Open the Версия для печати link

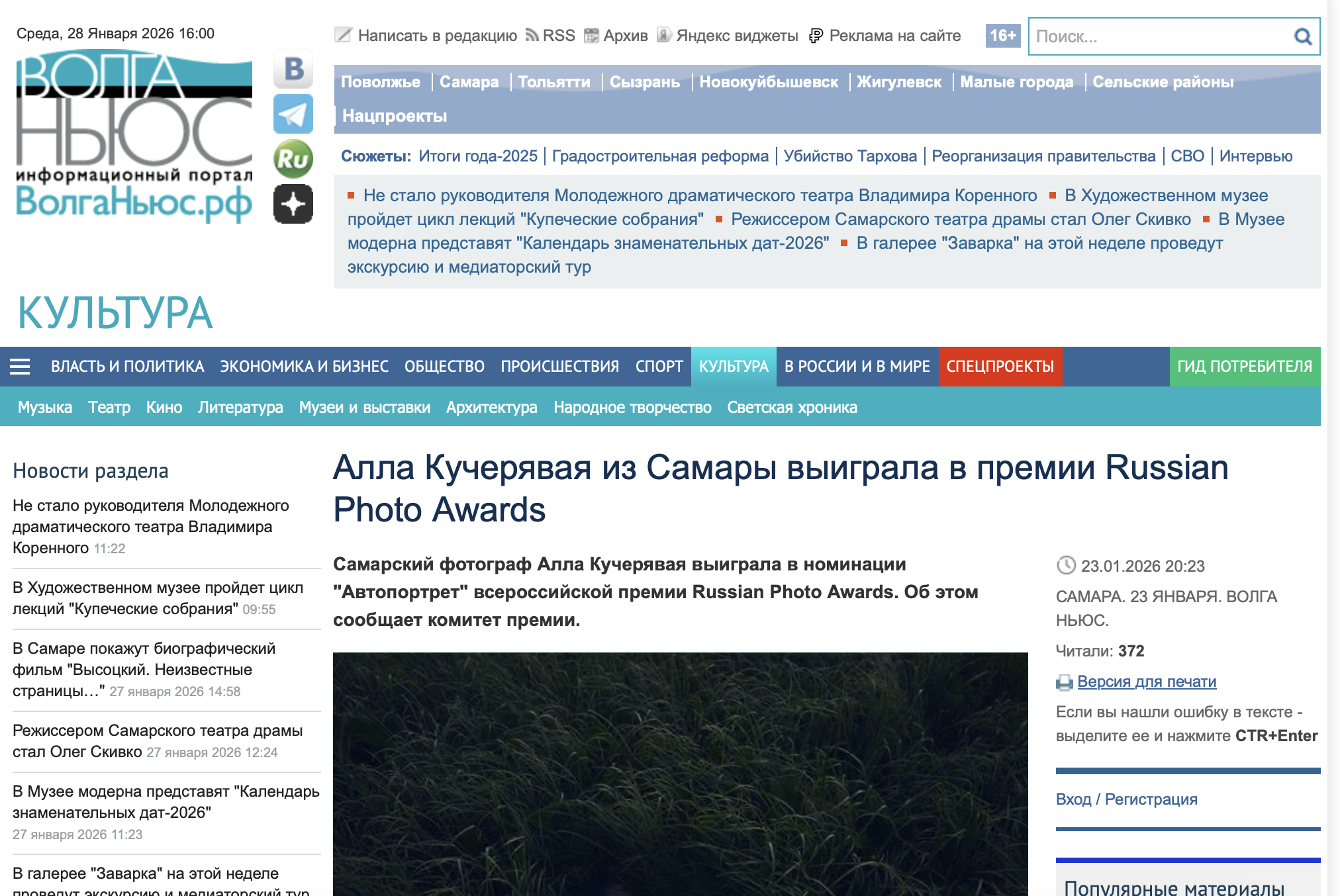coord(1147,682)
